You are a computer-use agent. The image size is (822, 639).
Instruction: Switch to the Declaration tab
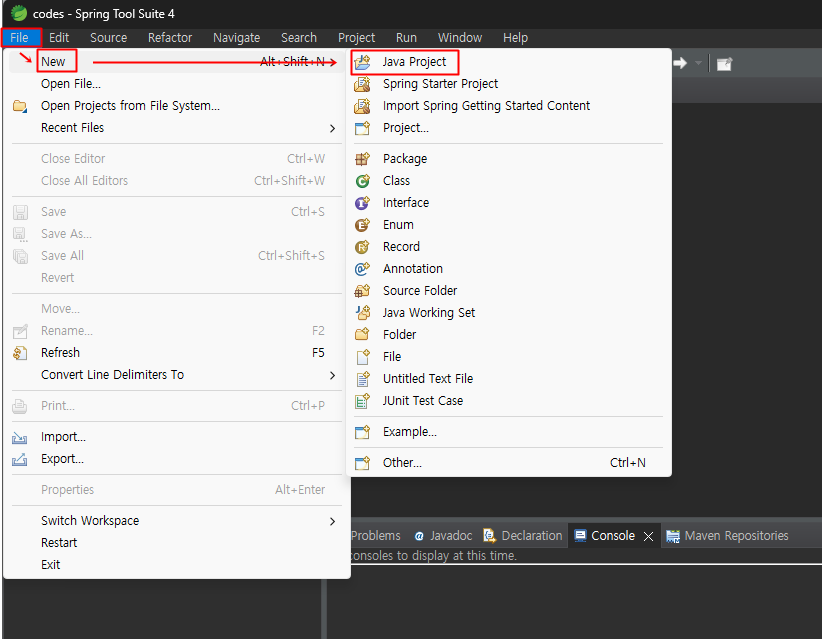pyautogui.click(x=523, y=536)
